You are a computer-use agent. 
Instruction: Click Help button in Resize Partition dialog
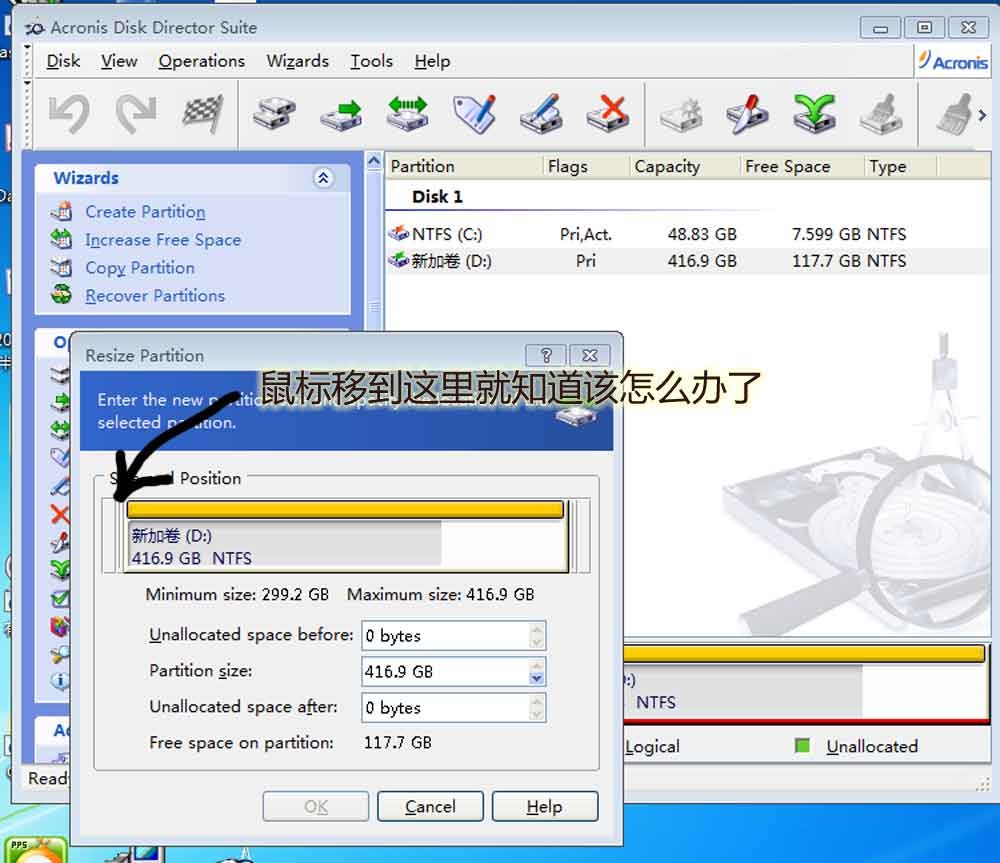[x=545, y=807]
